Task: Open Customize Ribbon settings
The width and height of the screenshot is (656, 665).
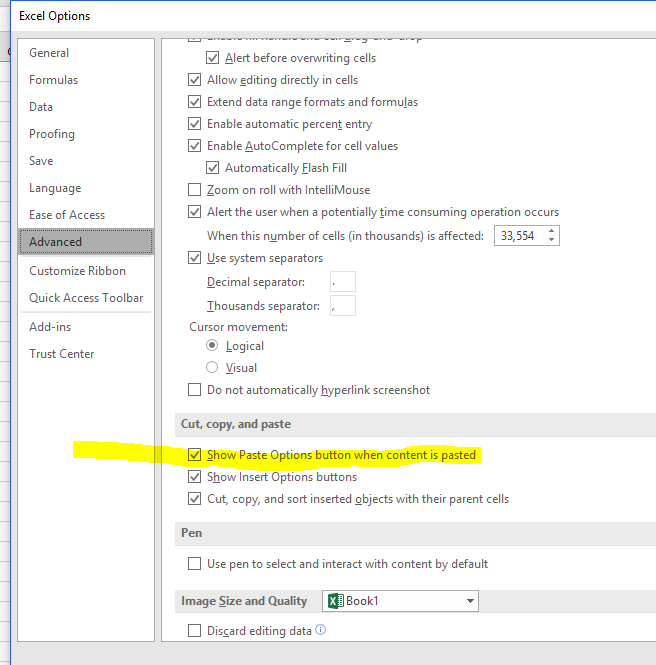Action: [x=77, y=271]
